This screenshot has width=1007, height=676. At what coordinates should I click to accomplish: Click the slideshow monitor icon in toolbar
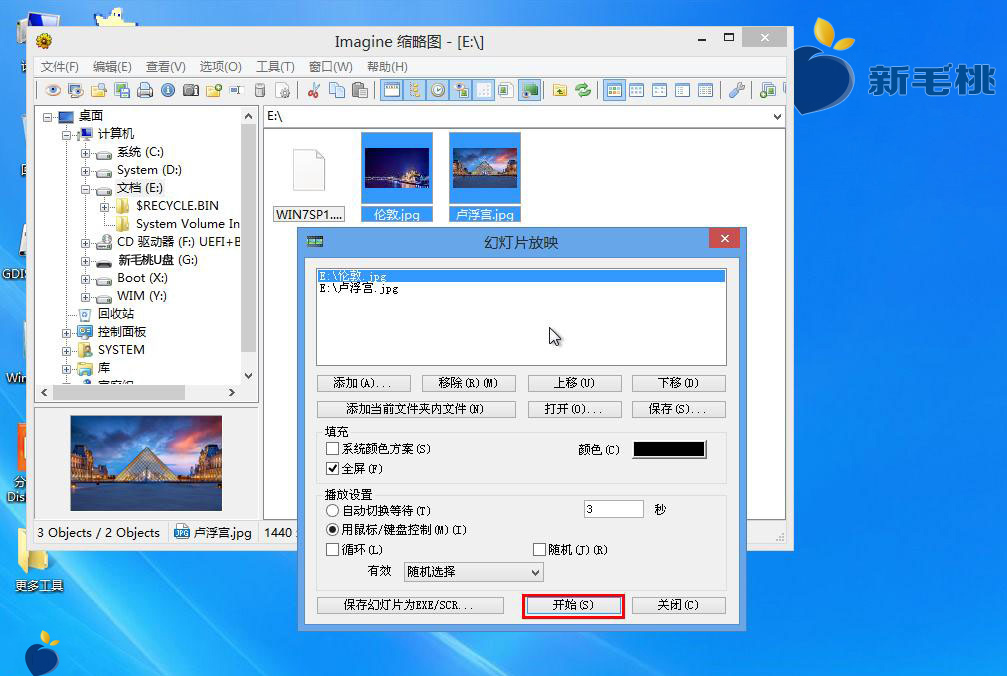tap(76, 91)
